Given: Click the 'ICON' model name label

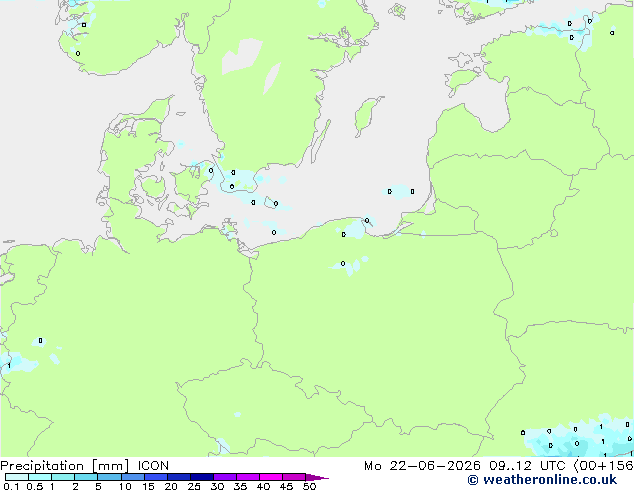Looking at the screenshot, I should [x=153, y=466].
